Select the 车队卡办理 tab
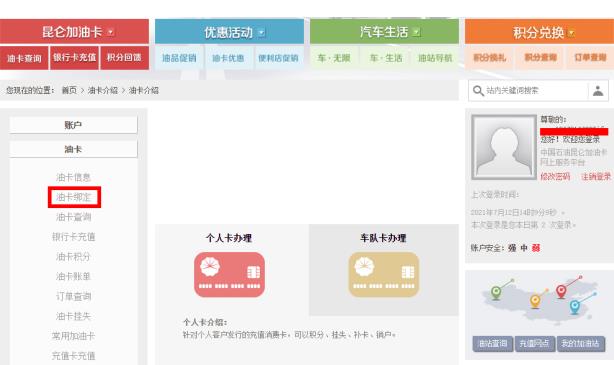 [383, 238]
